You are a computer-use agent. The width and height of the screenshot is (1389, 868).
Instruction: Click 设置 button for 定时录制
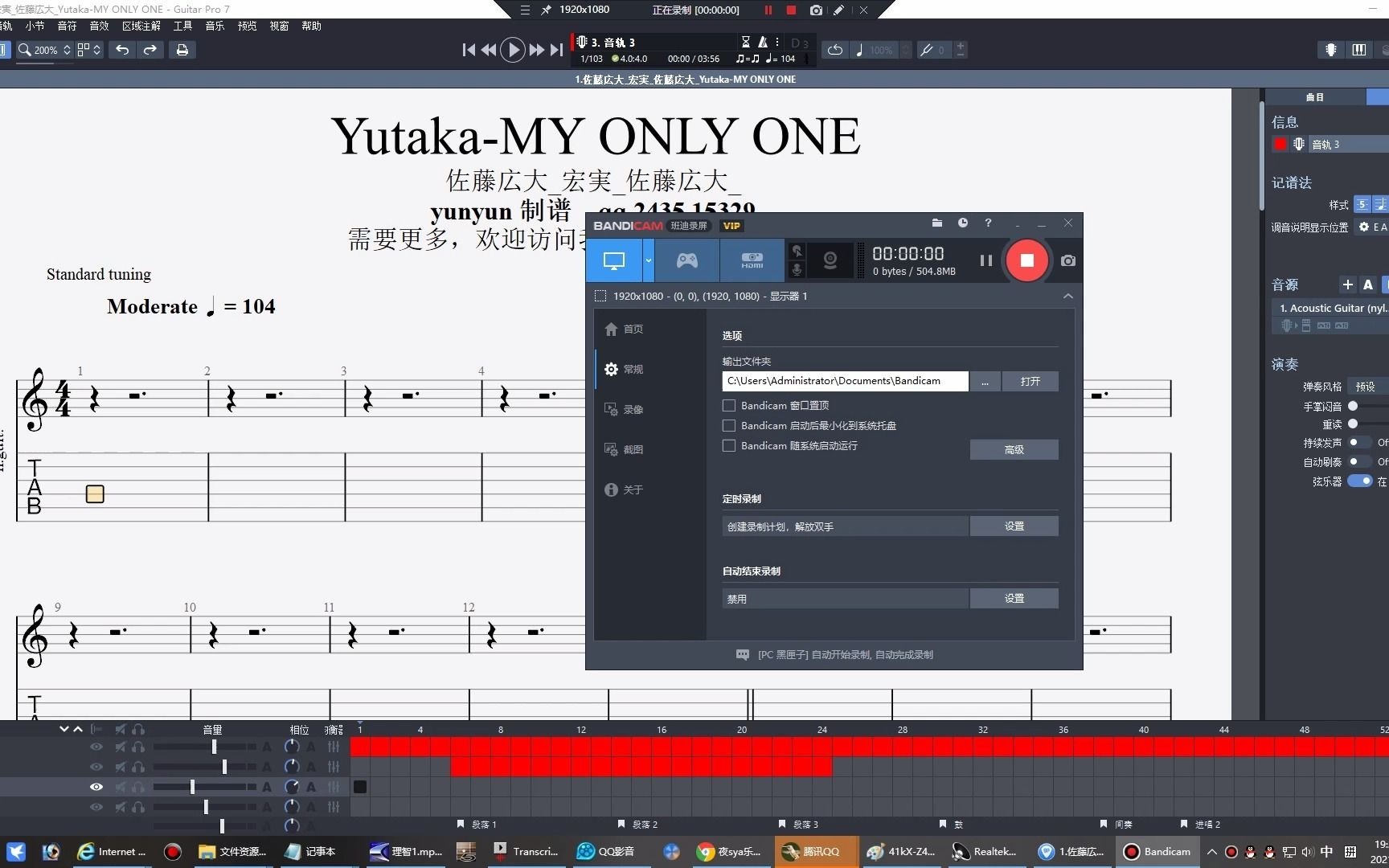pos(1014,526)
